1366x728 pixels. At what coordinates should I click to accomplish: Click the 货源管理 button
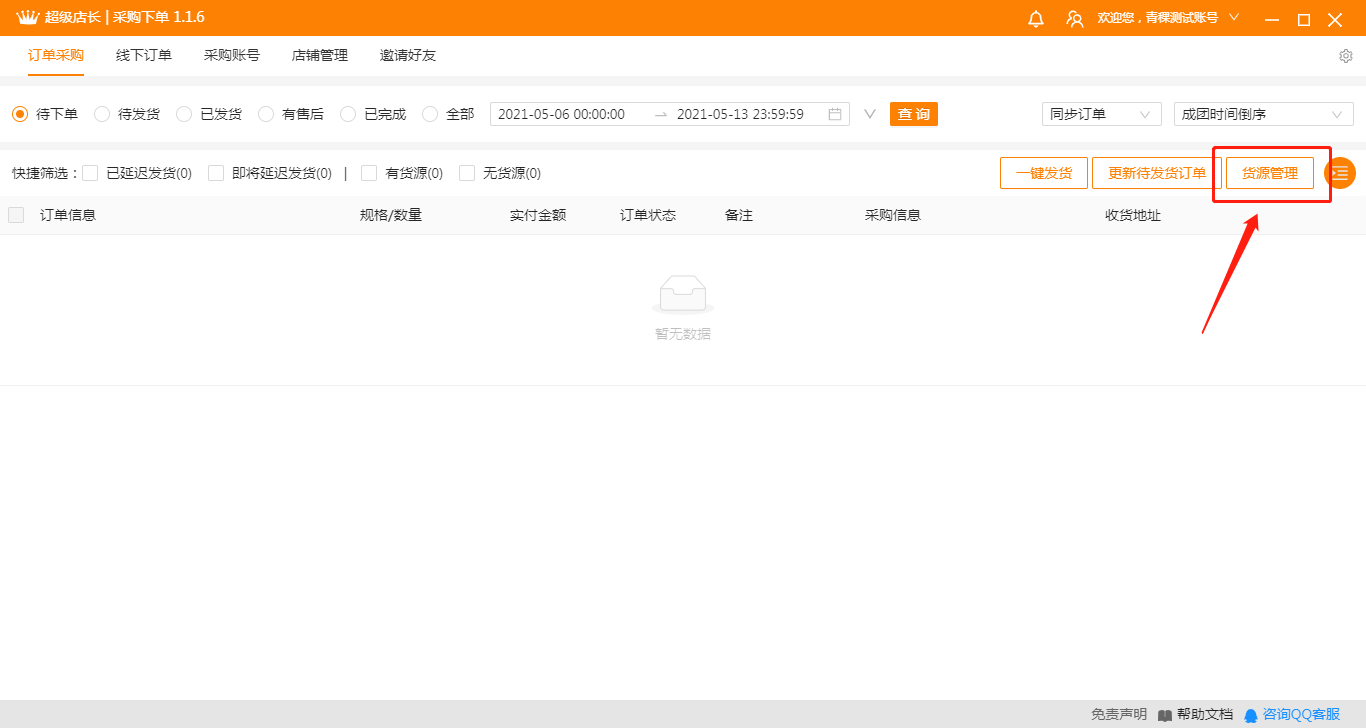[x=1270, y=173]
